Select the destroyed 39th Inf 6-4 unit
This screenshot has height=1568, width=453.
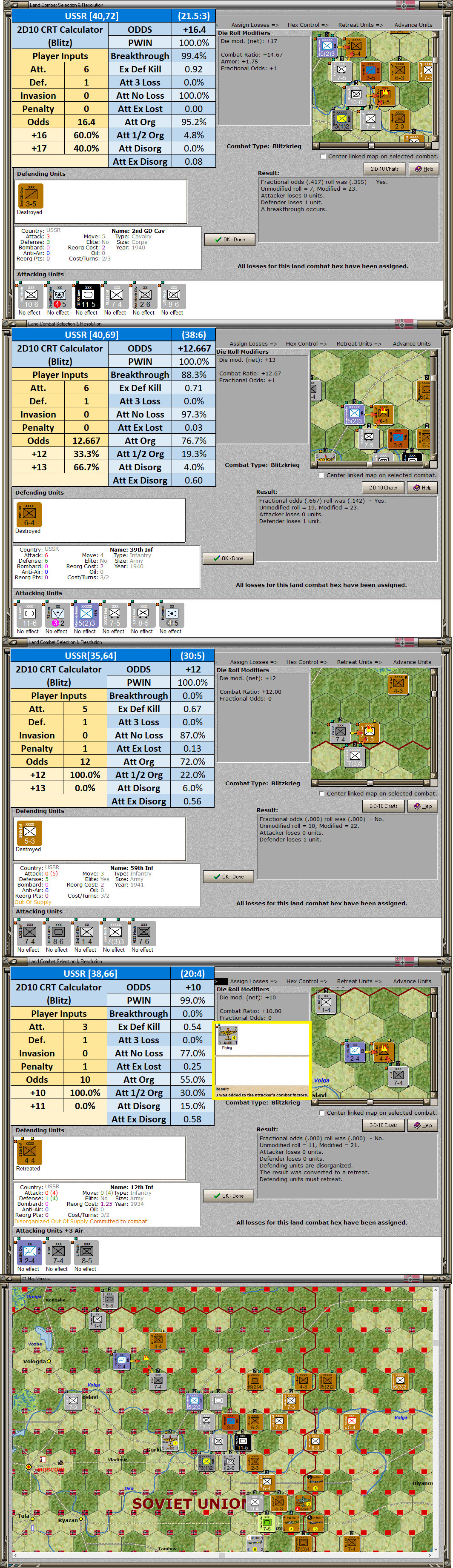pyautogui.click(x=29, y=515)
